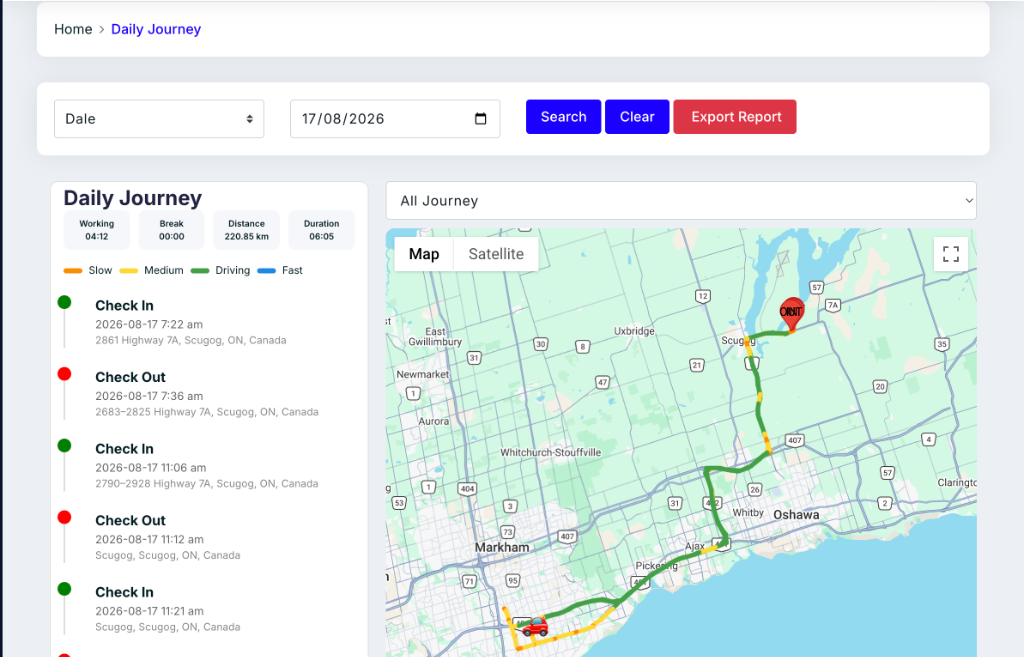Select the Break 00:00 stat card

click(x=172, y=230)
